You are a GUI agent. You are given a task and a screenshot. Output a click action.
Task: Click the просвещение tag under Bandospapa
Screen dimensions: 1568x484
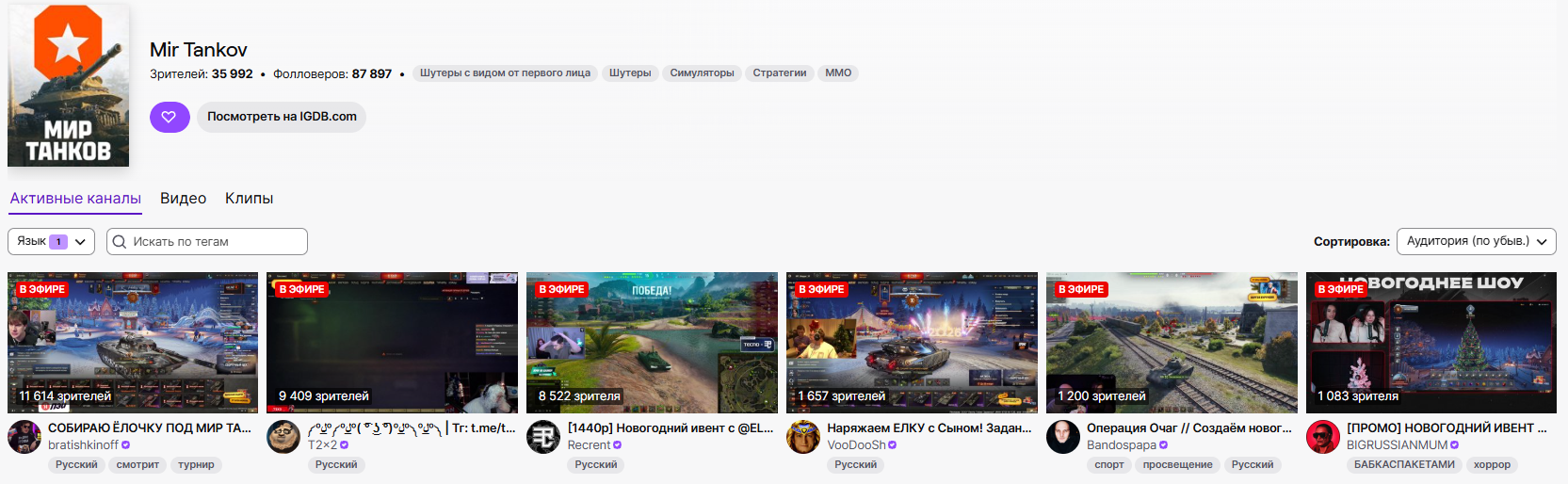(x=1177, y=464)
